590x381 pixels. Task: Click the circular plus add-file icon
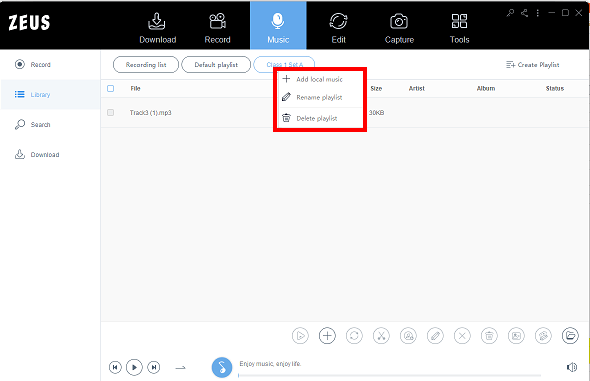tap(327, 335)
